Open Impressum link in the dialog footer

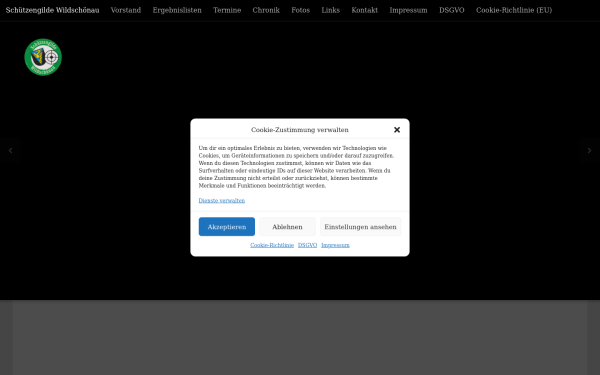335,245
